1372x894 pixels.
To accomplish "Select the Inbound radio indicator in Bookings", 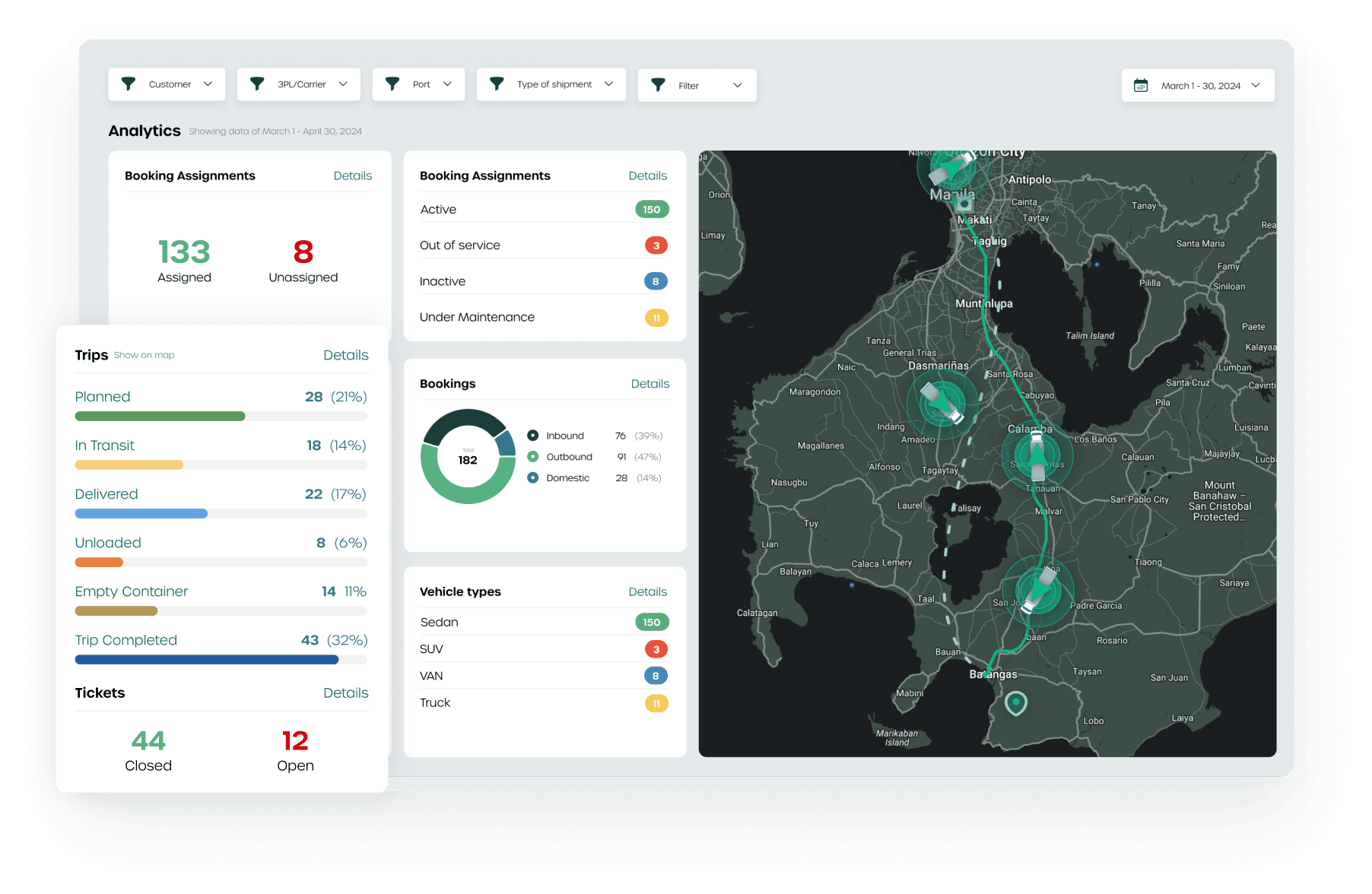I will (532, 435).
